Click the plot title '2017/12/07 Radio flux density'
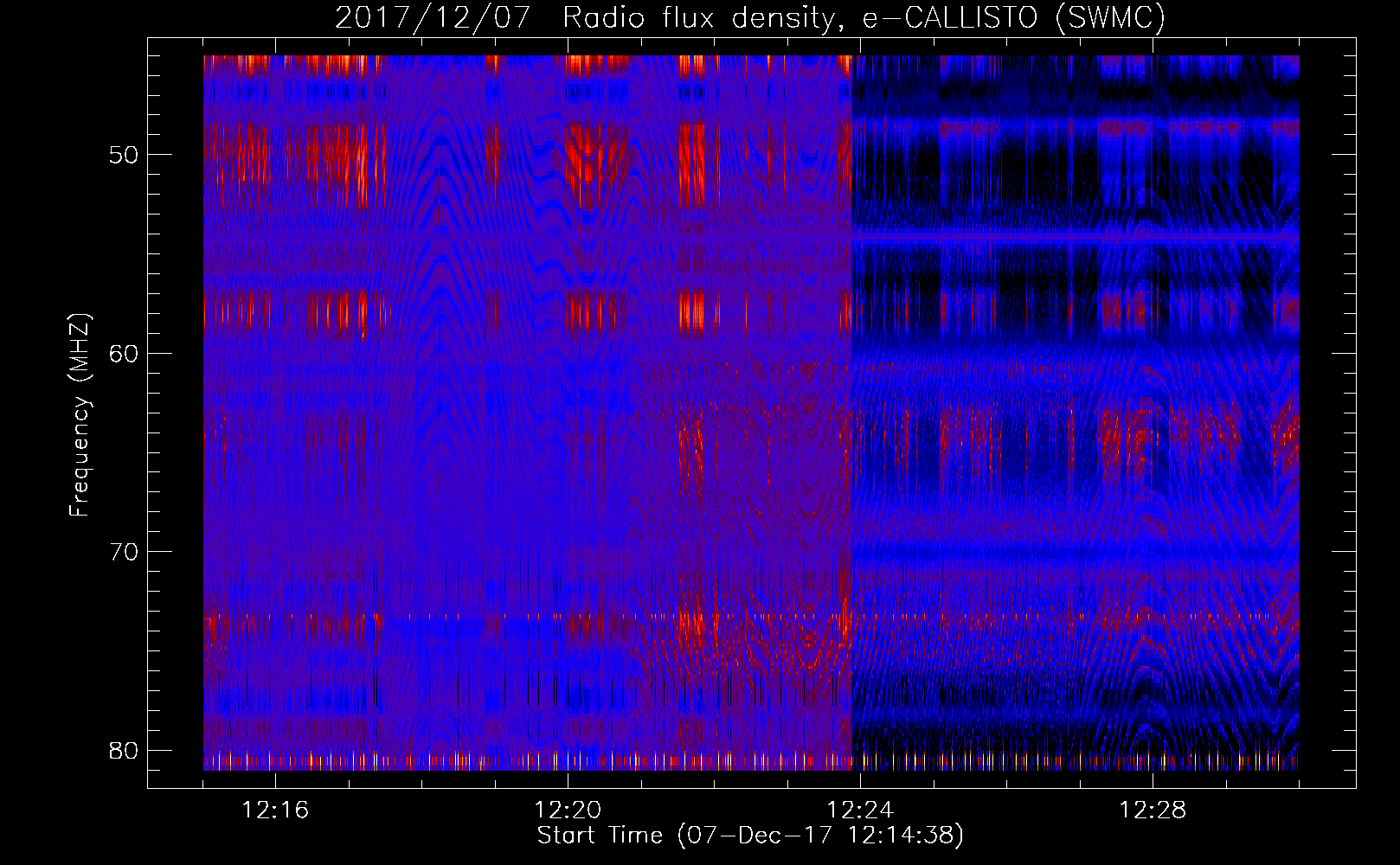 click(750, 18)
